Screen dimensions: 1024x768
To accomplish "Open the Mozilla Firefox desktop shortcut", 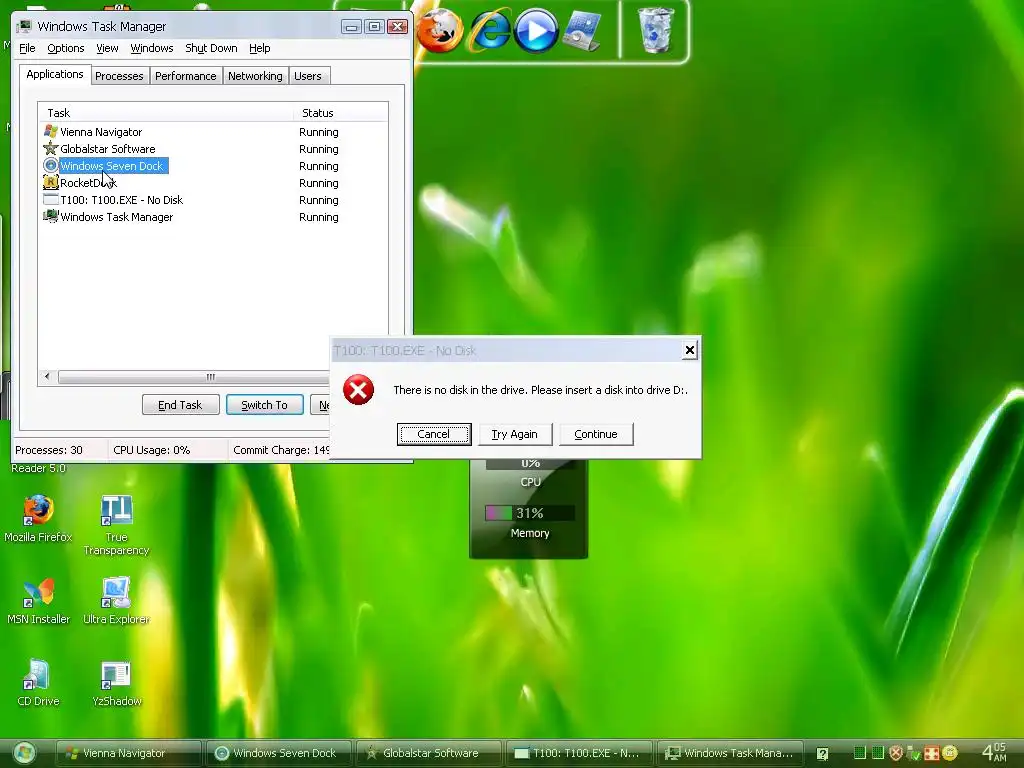I will pos(38,519).
